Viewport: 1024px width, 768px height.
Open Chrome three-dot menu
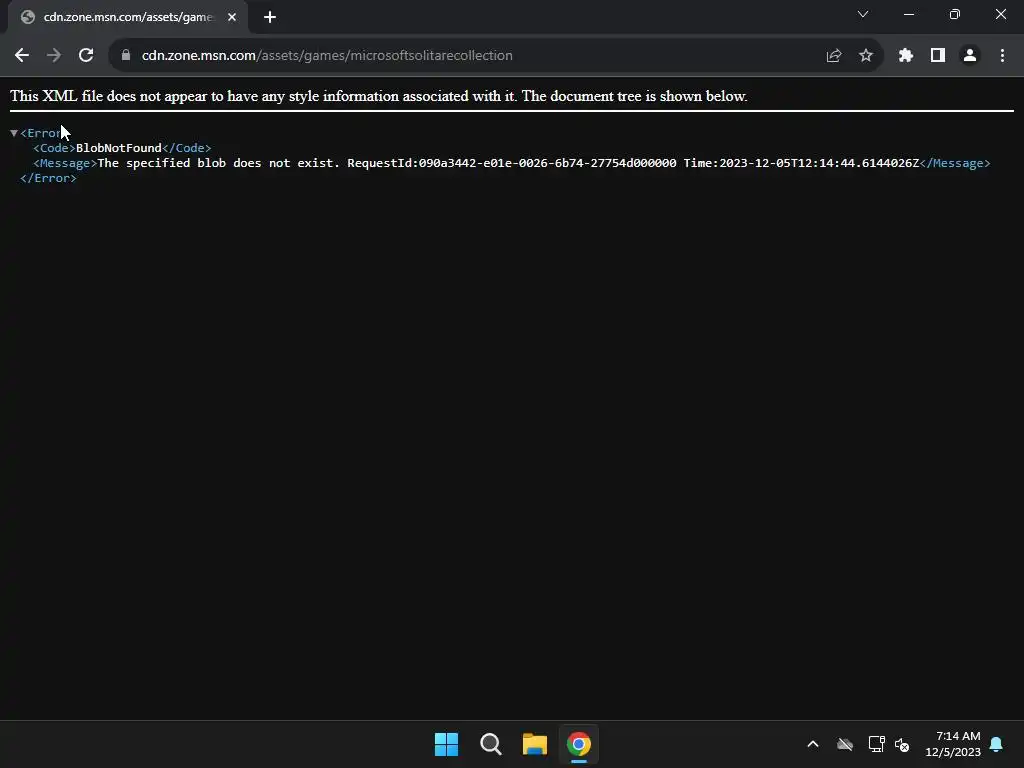(x=1002, y=56)
